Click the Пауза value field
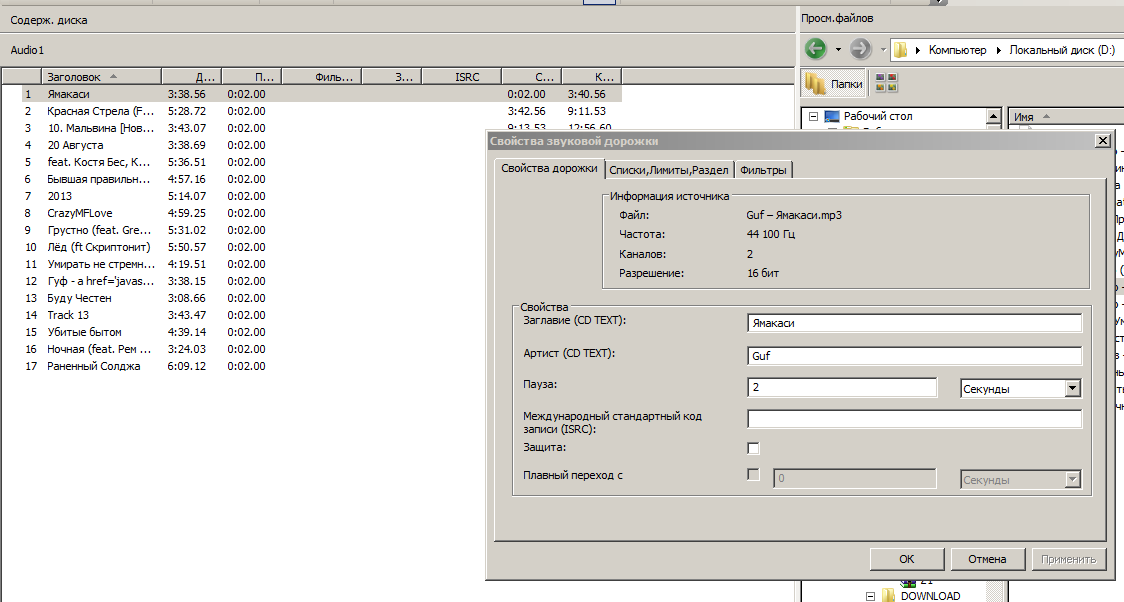This screenshot has height=602, width=1124. [842, 388]
